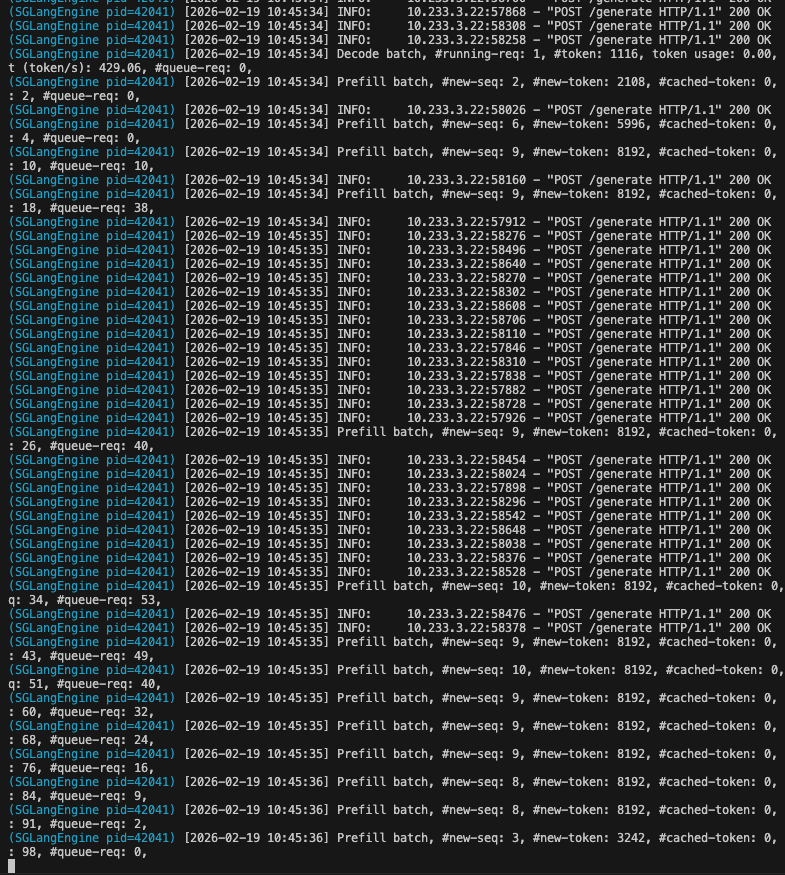785x875 pixels.
Task: Click the log line with address 10.233.3.22:58310
Action: tap(390, 362)
